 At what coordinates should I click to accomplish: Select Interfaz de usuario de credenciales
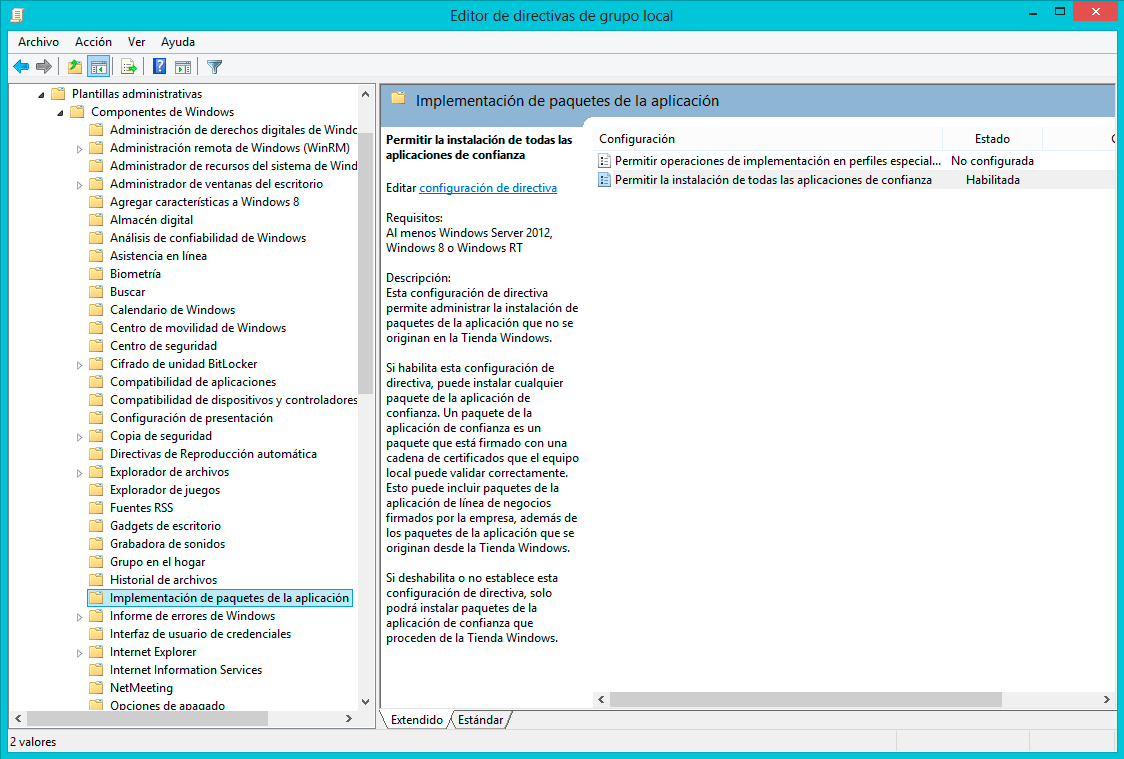point(200,634)
